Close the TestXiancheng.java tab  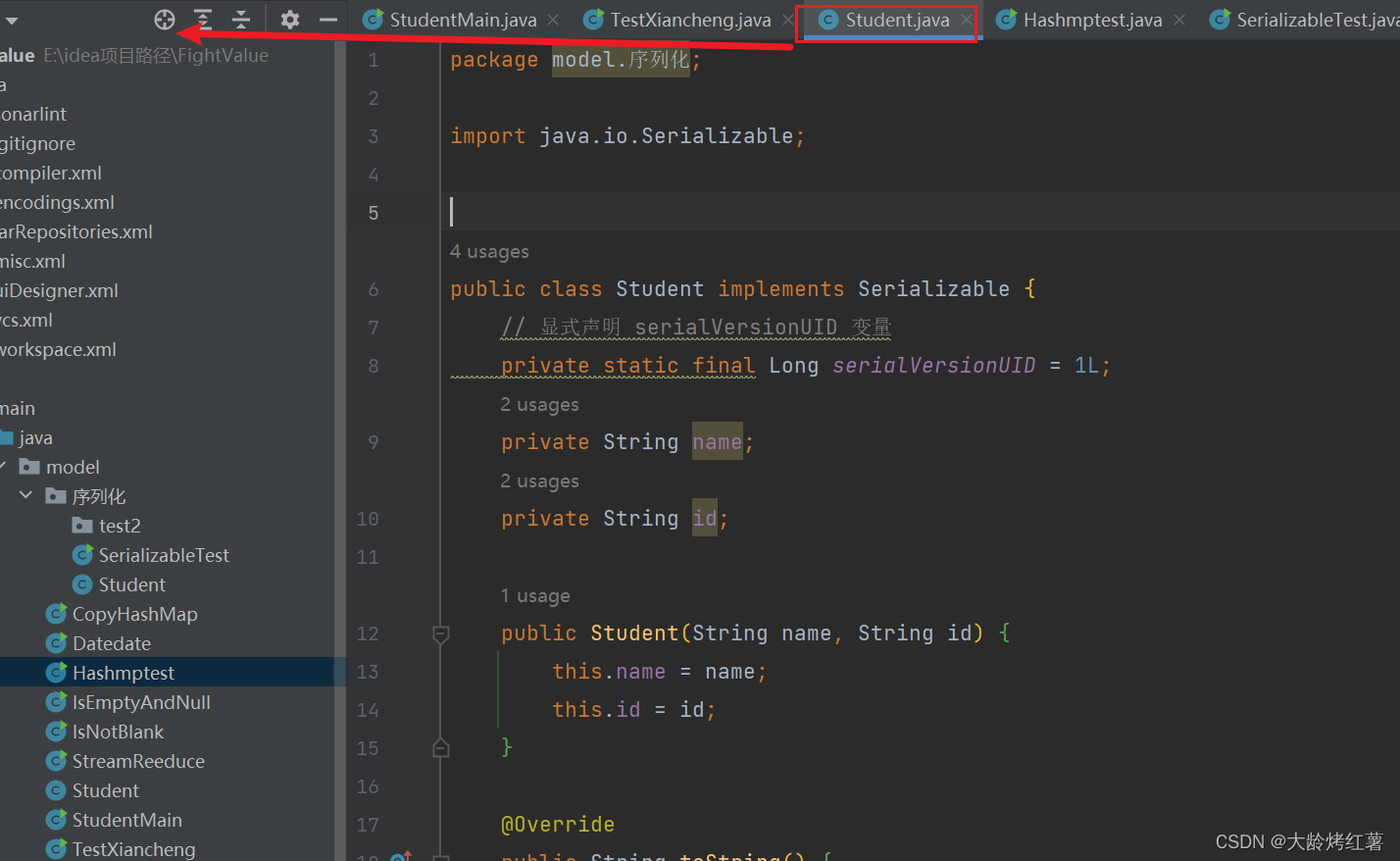tap(787, 20)
